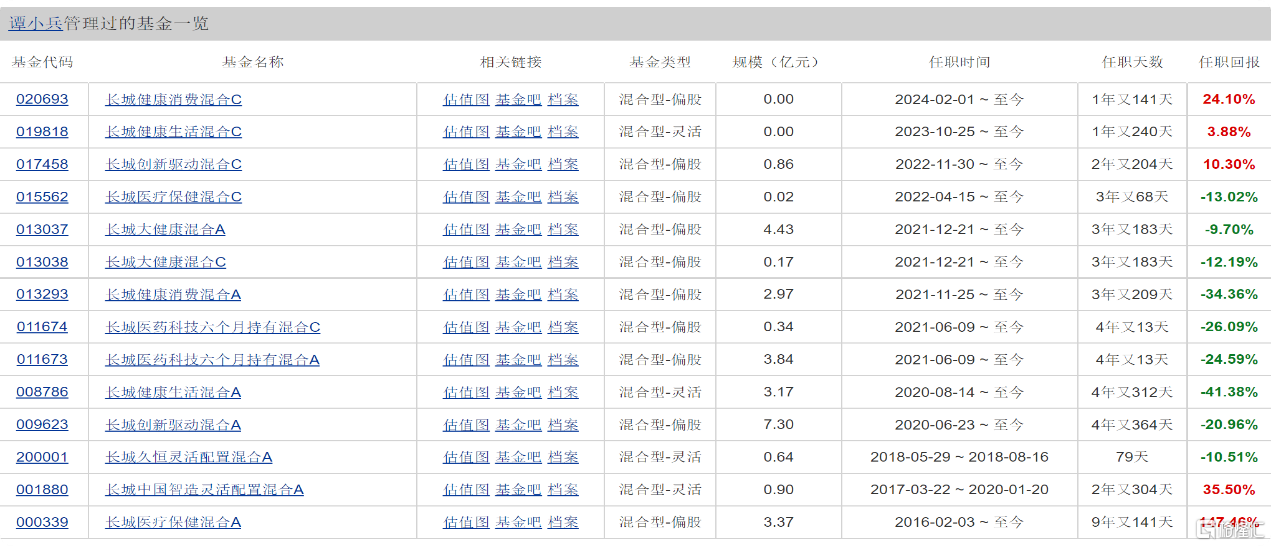Image resolution: width=1271 pixels, height=546 pixels.
Task: Open 估值图 for fund 020693
Action: click(x=467, y=99)
